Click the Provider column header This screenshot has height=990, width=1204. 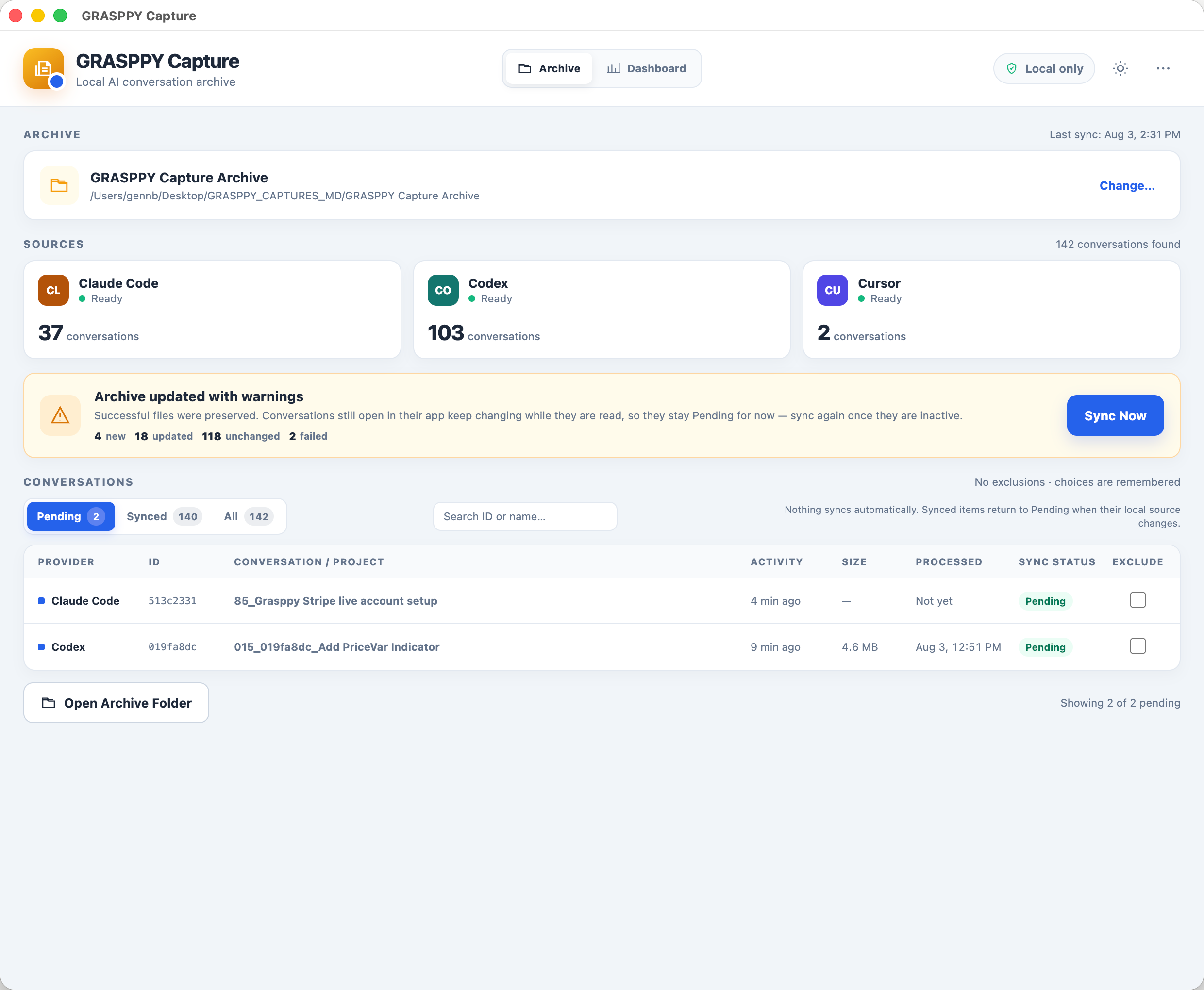(66, 561)
